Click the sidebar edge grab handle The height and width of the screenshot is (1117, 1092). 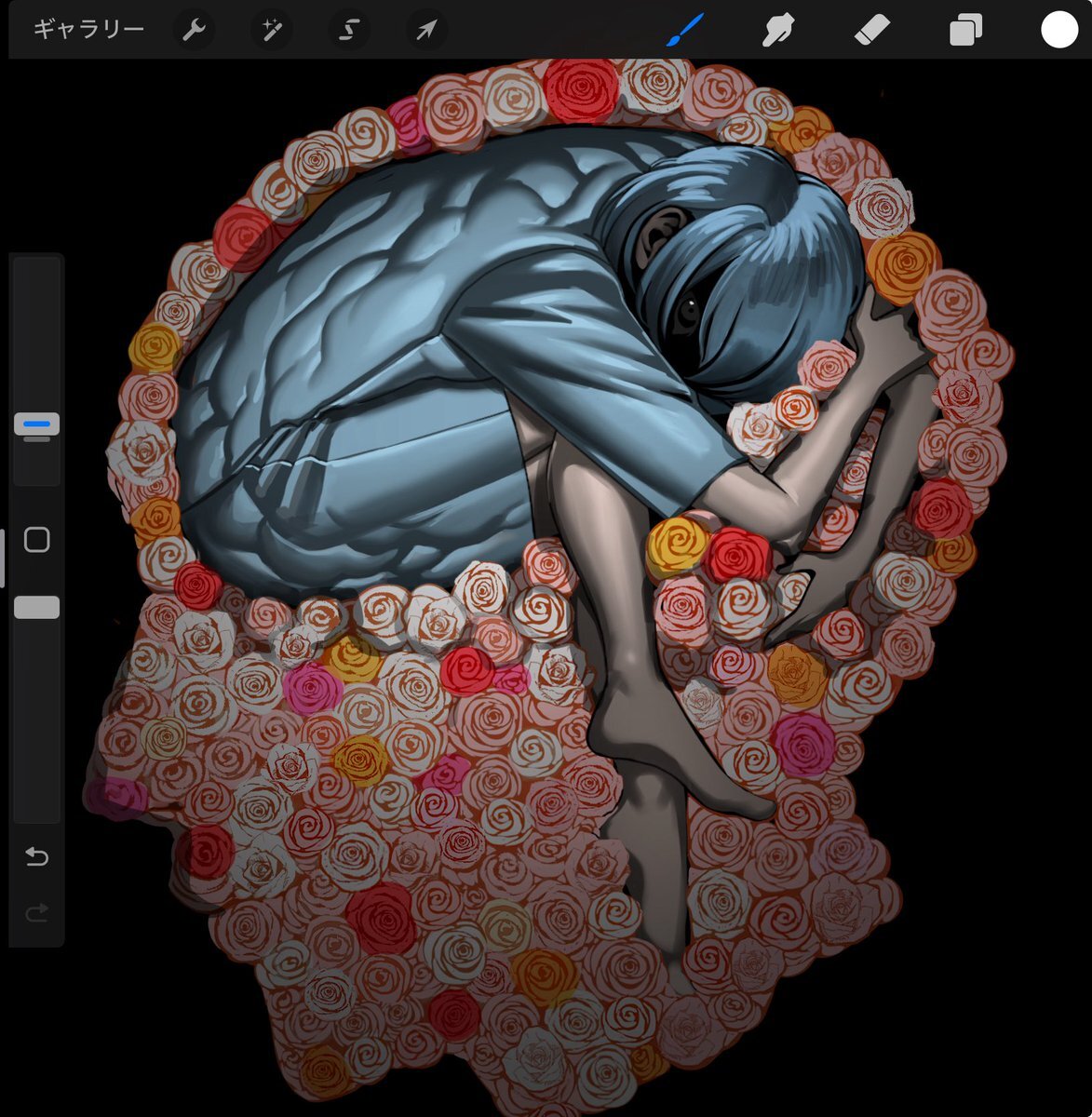(3, 558)
